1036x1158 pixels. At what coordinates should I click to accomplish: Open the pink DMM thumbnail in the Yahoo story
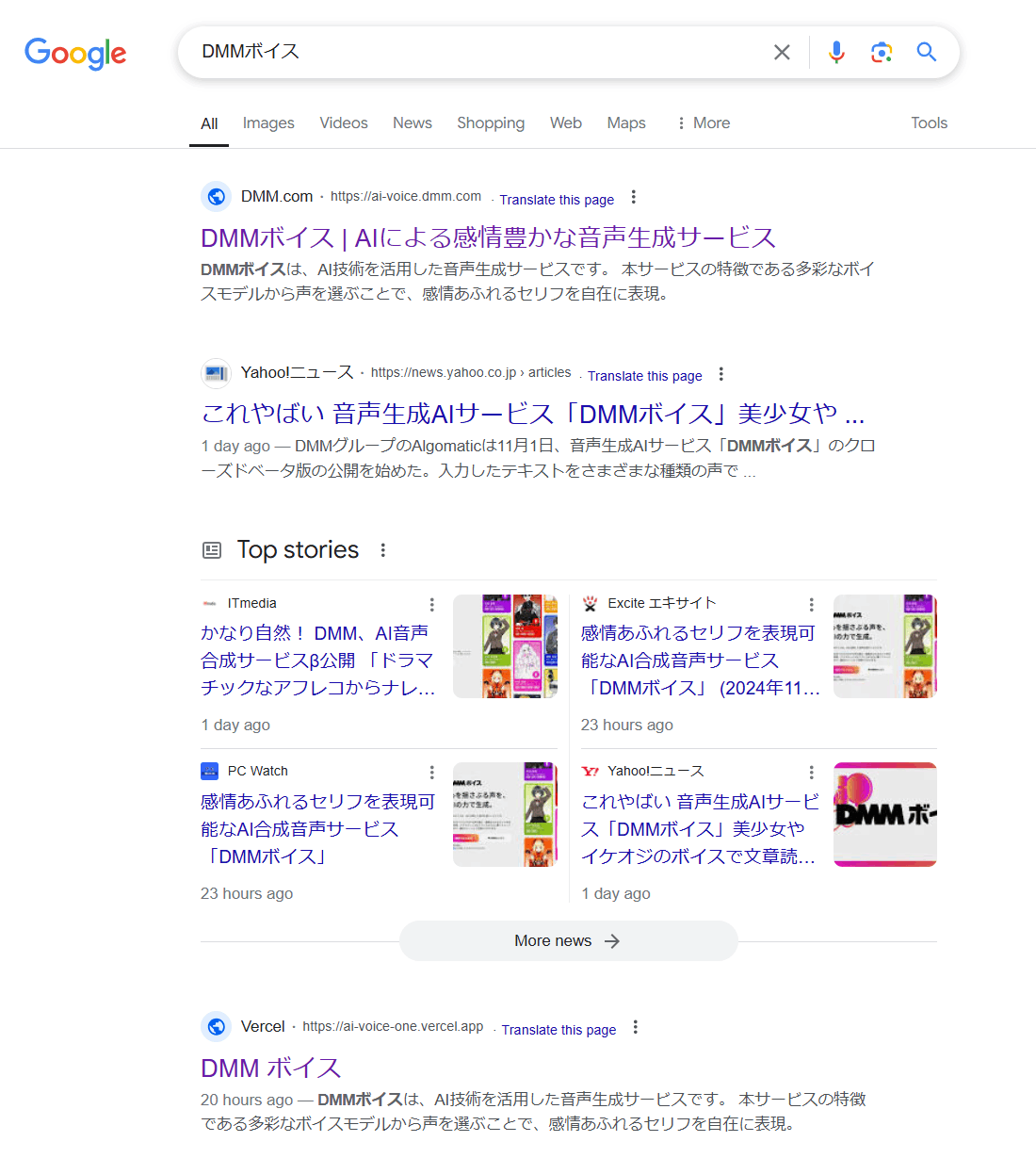click(885, 815)
